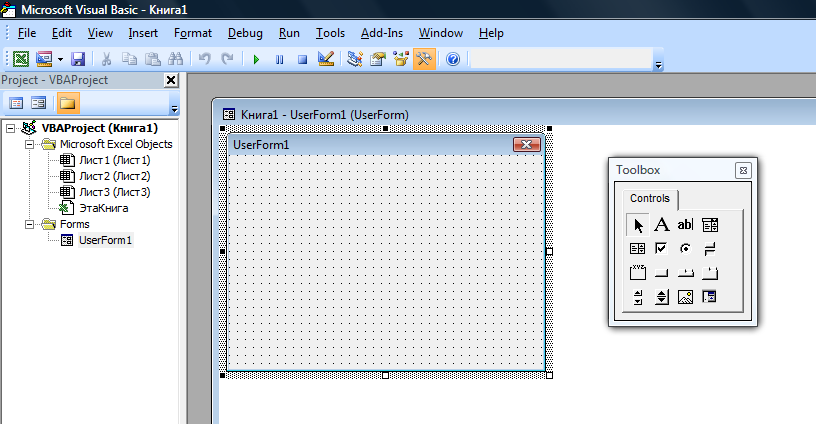Open the View menu
816x424 pixels.
point(100,33)
